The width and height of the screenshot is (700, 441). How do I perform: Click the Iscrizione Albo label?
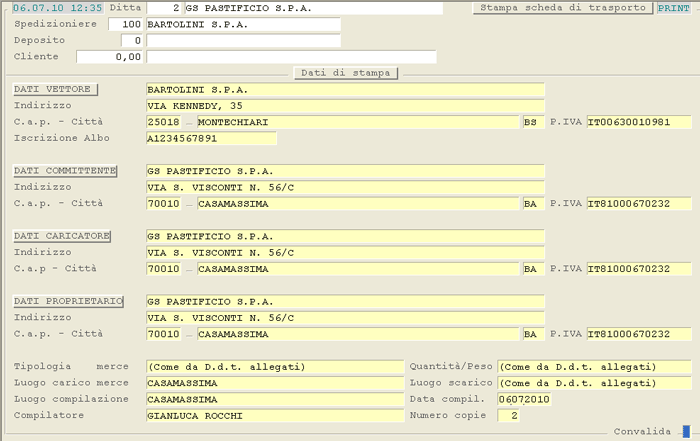(x=62, y=138)
